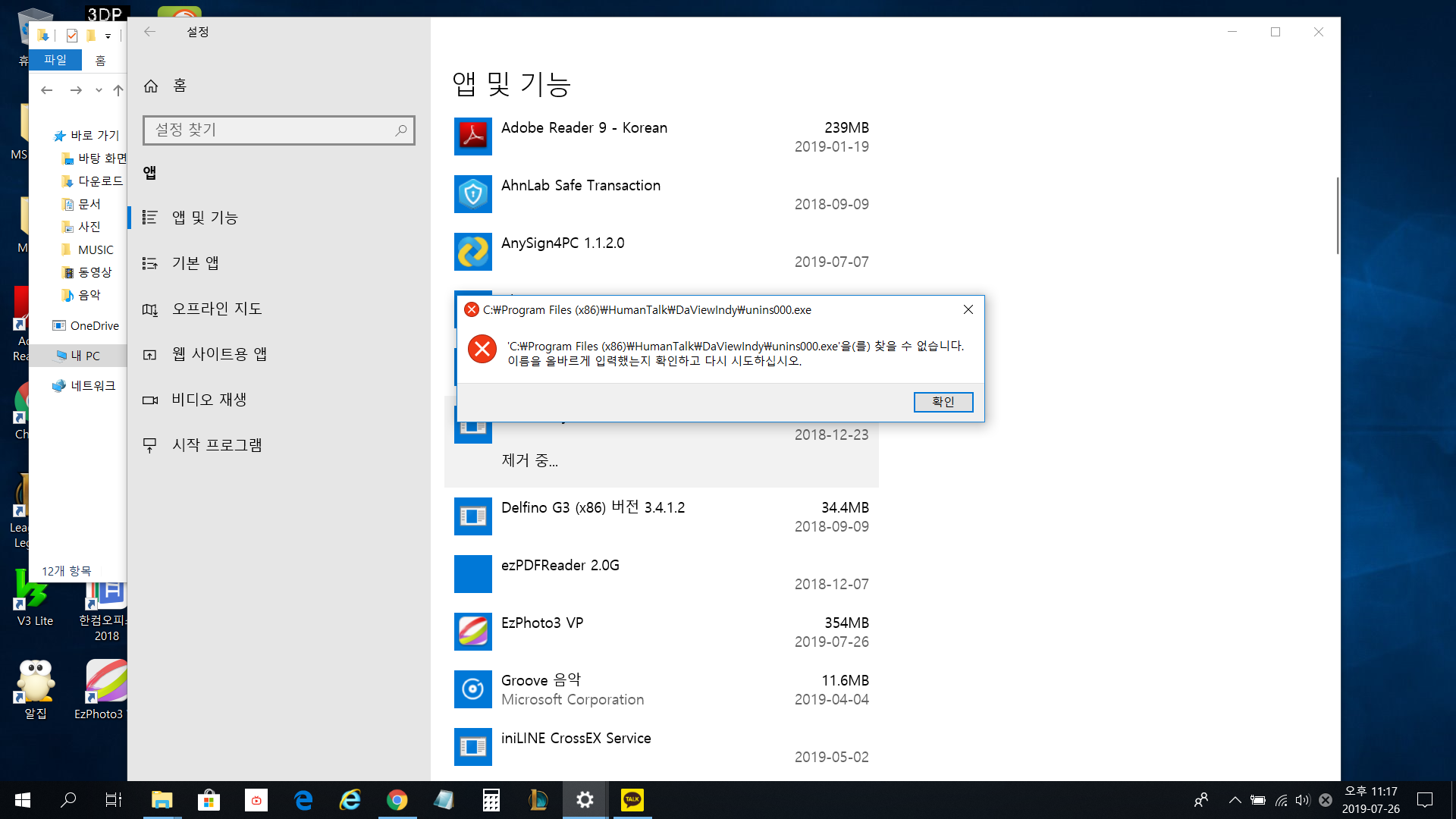Image resolution: width=1456 pixels, height=819 pixels.
Task: Open 파일 tab in File Explorer
Action: tap(55, 60)
